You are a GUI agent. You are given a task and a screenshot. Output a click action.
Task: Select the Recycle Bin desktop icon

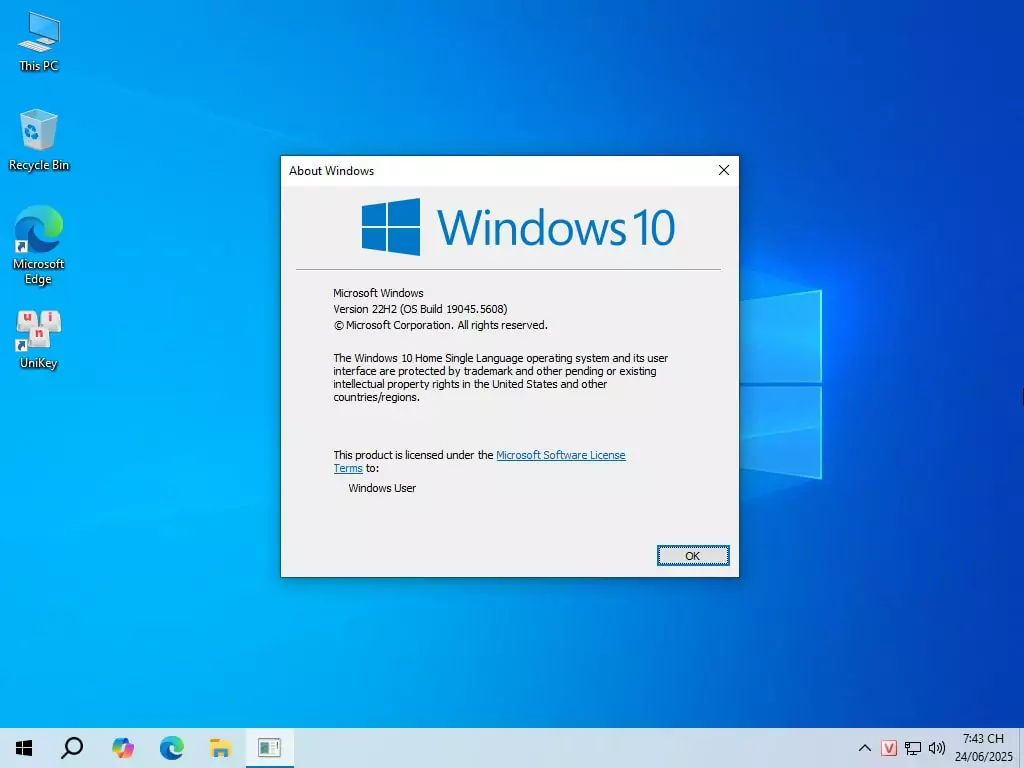pyautogui.click(x=39, y=140)
